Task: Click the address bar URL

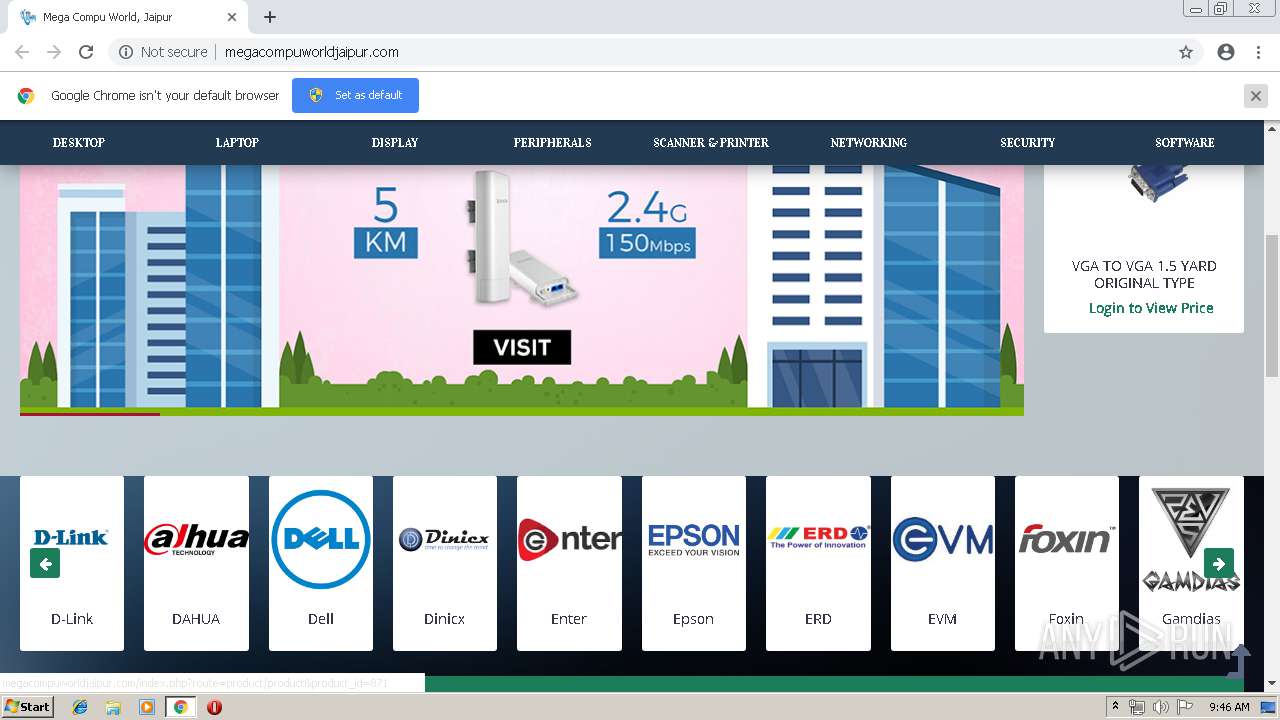Action: tap(312, 52)
